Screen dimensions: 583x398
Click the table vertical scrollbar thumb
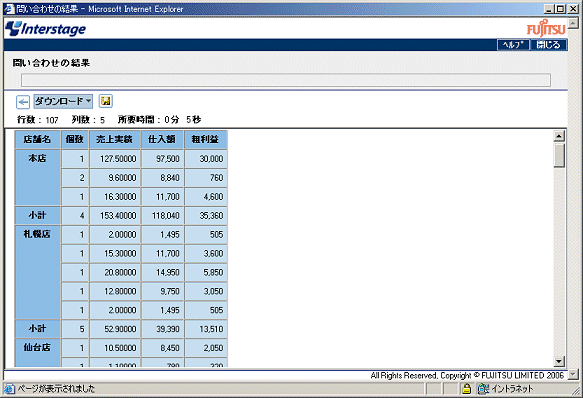coord(559,156)
